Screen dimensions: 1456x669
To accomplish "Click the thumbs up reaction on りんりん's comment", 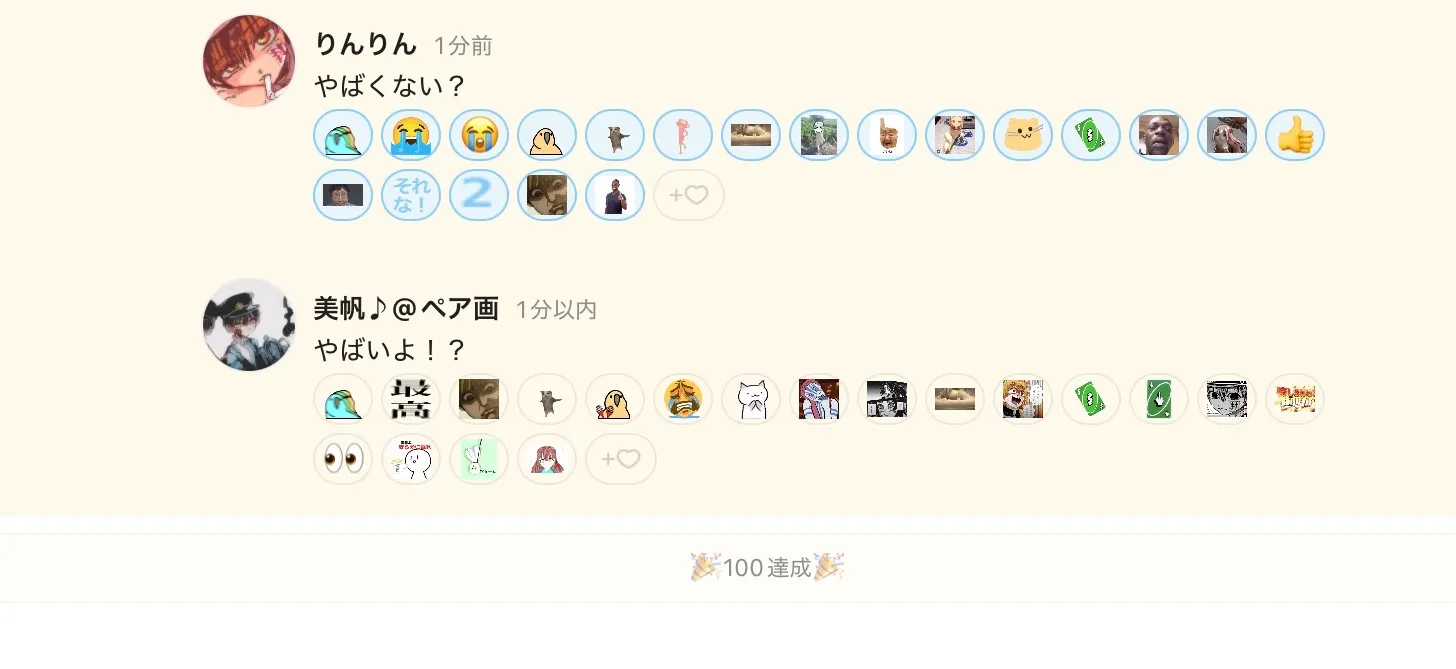I will (x=1295, y=135).
